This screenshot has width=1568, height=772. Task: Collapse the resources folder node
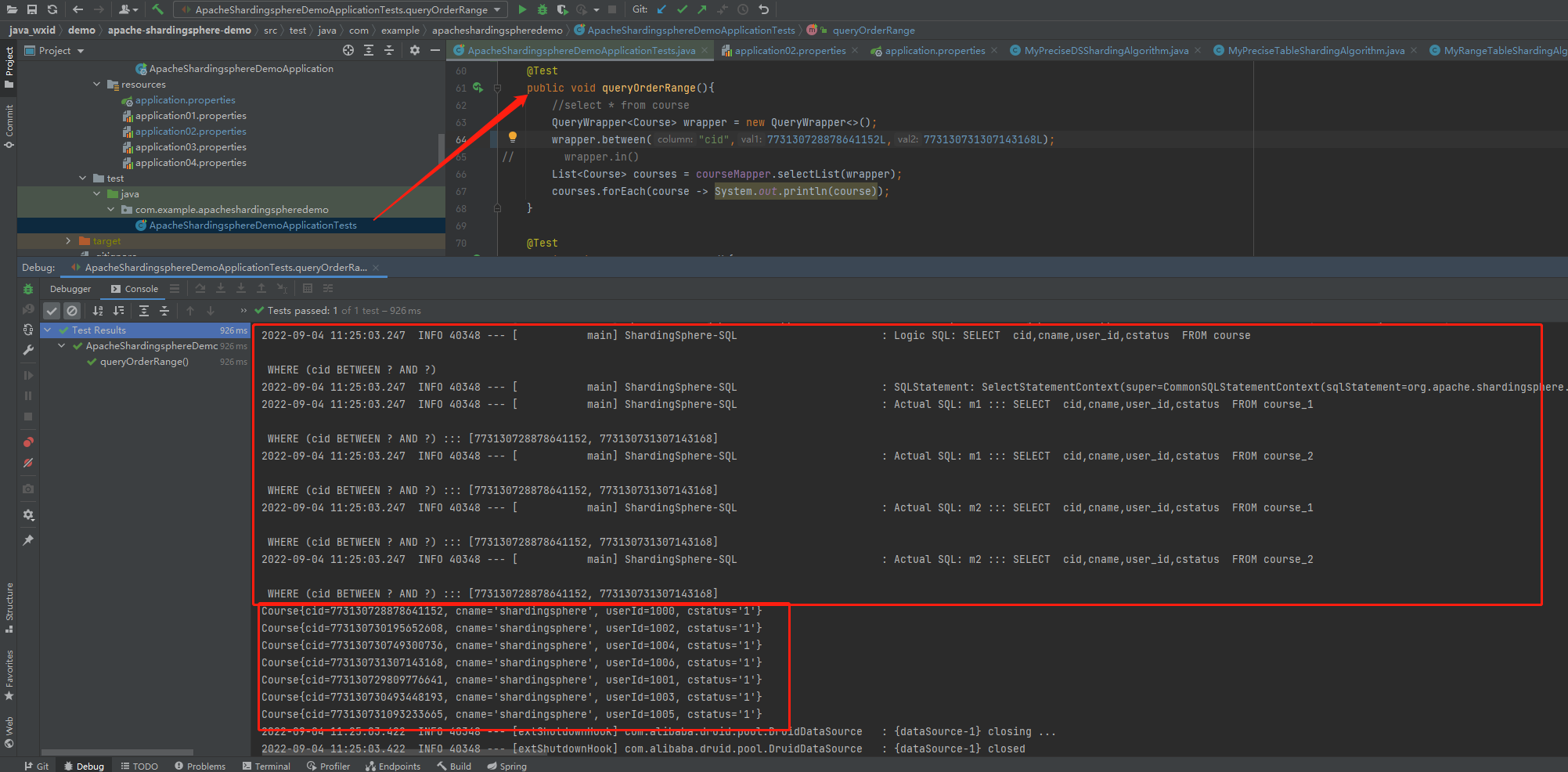[x=97, y=84]
